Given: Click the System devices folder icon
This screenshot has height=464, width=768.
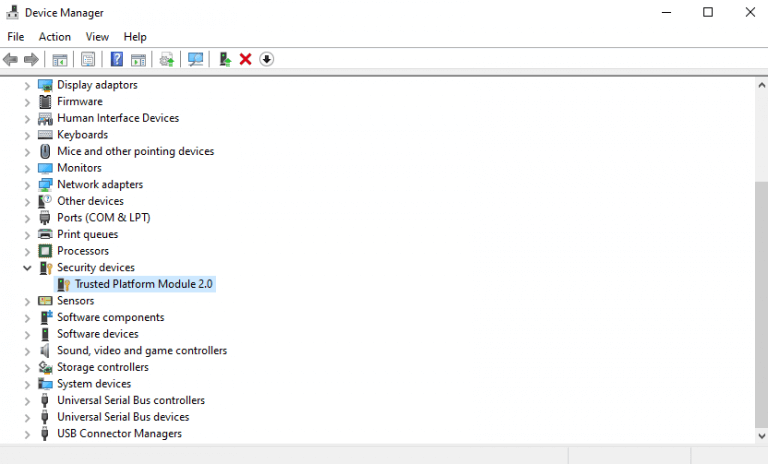Looking at the screenshot, I should pyautogui.click(x=45, y=384).
